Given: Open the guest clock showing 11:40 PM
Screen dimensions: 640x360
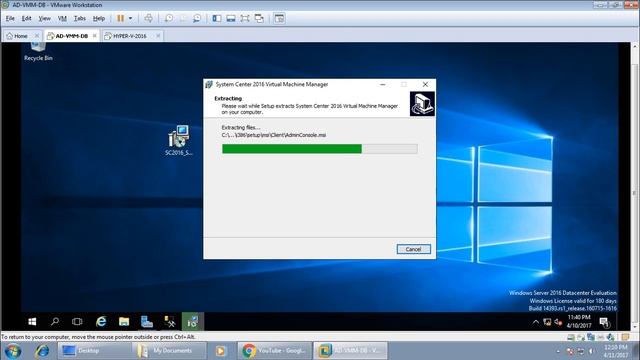Looking at the screenshot, I should pyautogui.click(x=579, y=321).
